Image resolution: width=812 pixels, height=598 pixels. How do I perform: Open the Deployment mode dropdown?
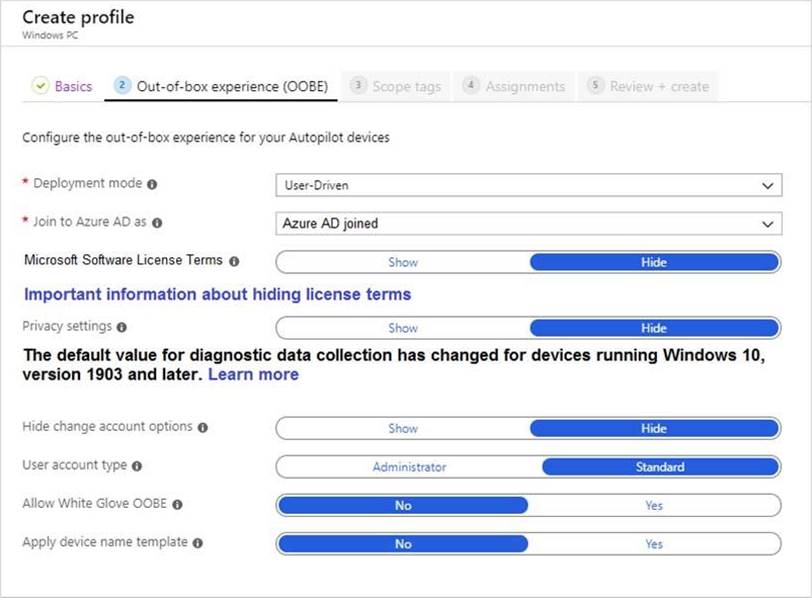(x=528, y=185)
